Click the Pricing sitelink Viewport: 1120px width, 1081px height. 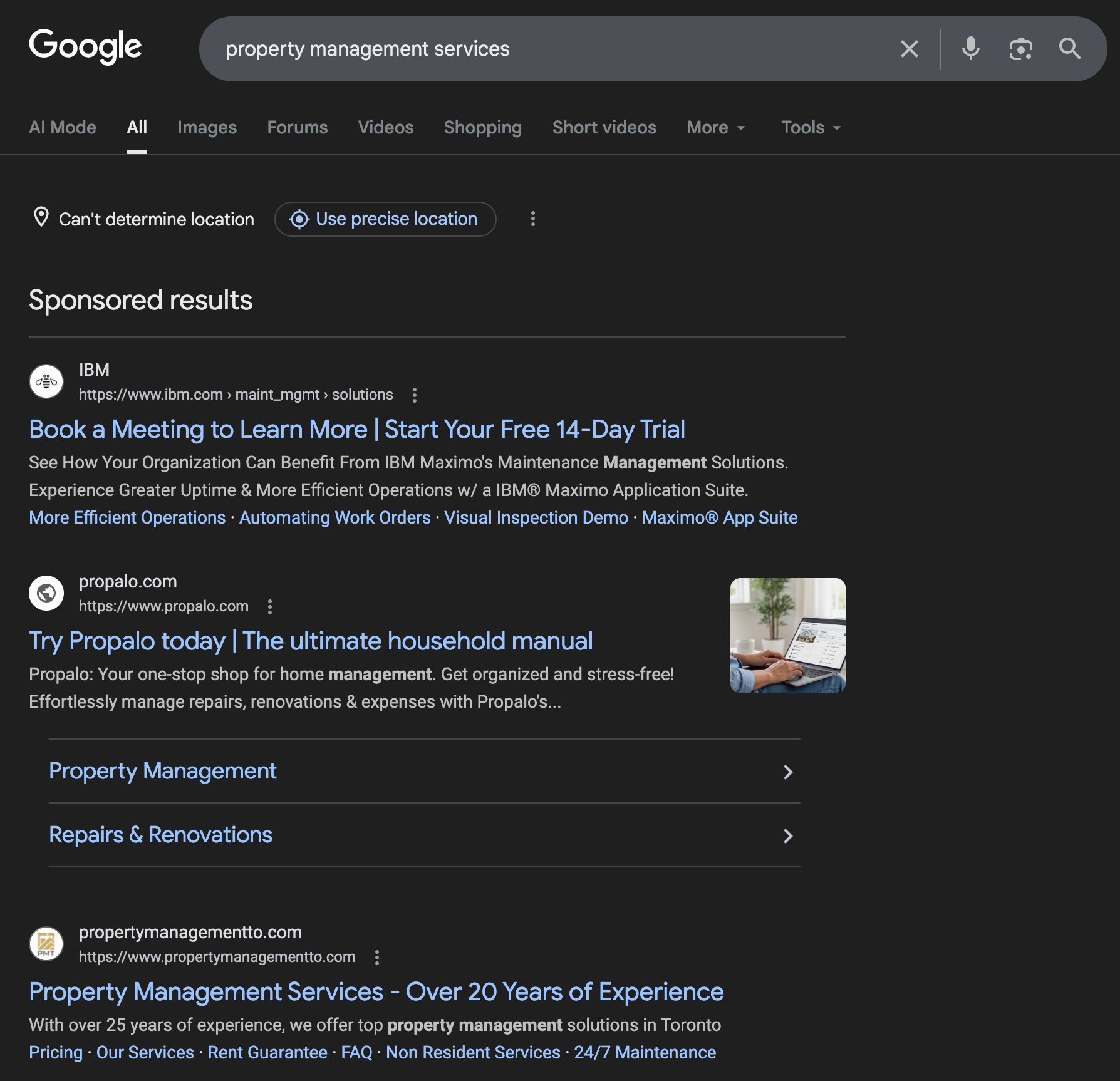56,1052
